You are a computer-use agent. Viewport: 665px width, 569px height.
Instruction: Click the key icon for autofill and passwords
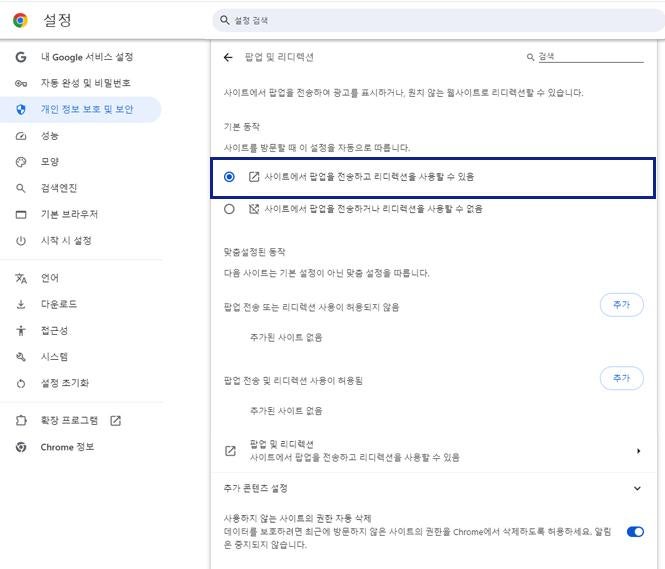pyautogui.click(x=21, y=83)
